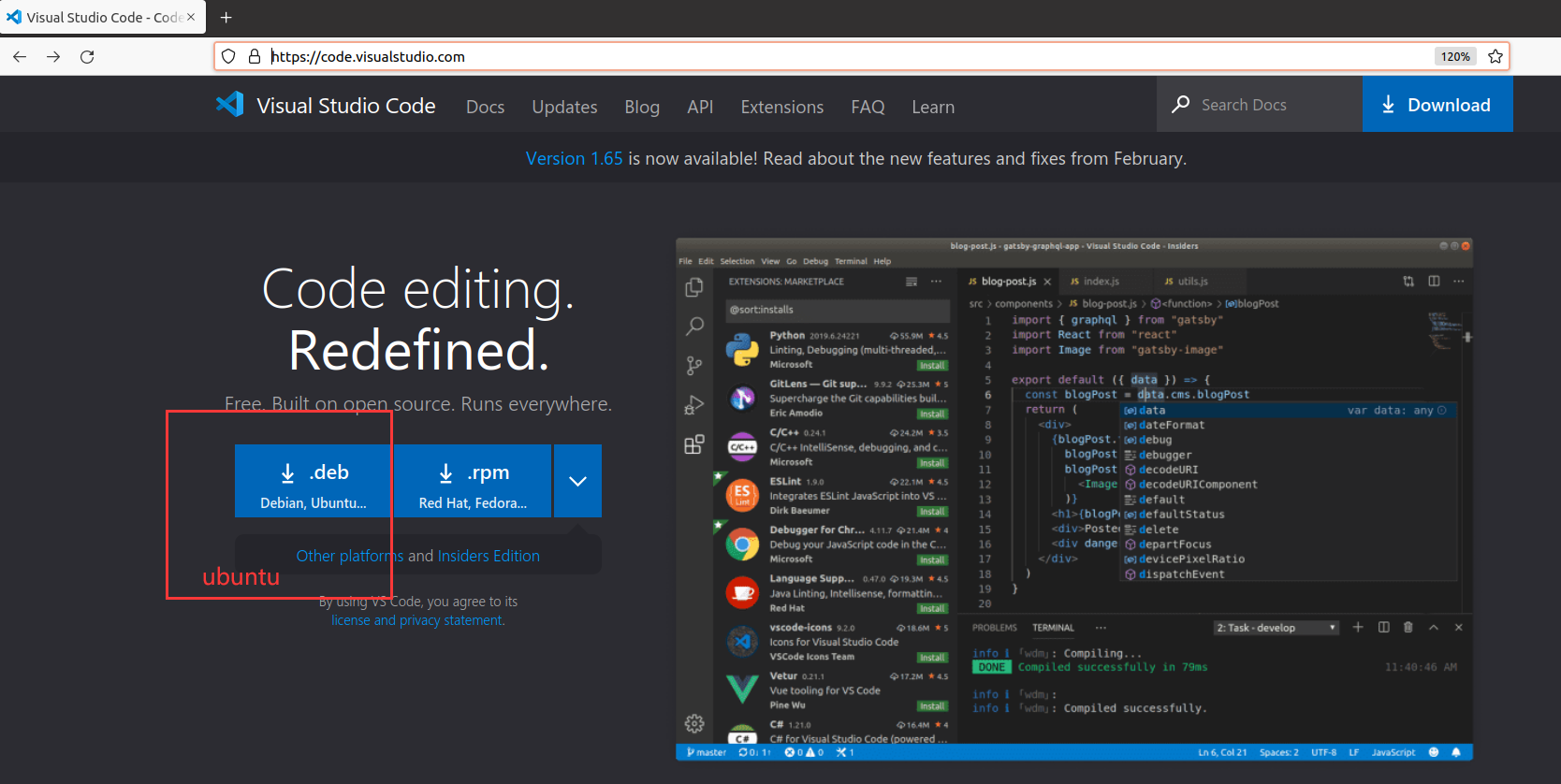Screen dimensions: 1561x784
Task: Click the Debugger for Chrome icon
Action: click(742, 544)
